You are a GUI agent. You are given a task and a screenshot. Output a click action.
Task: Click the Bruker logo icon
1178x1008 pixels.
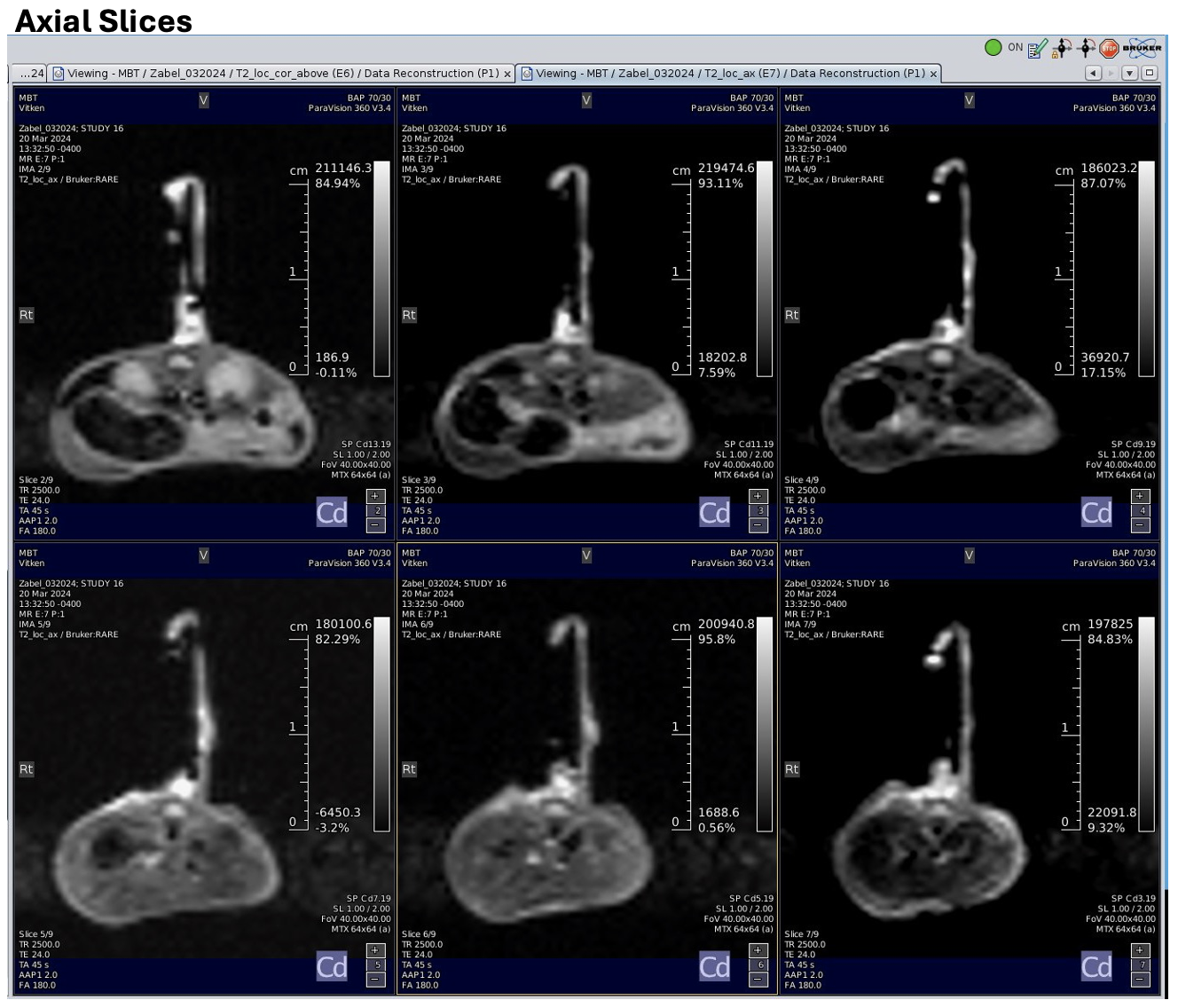pyautogui.click(x=1142, y=48)
